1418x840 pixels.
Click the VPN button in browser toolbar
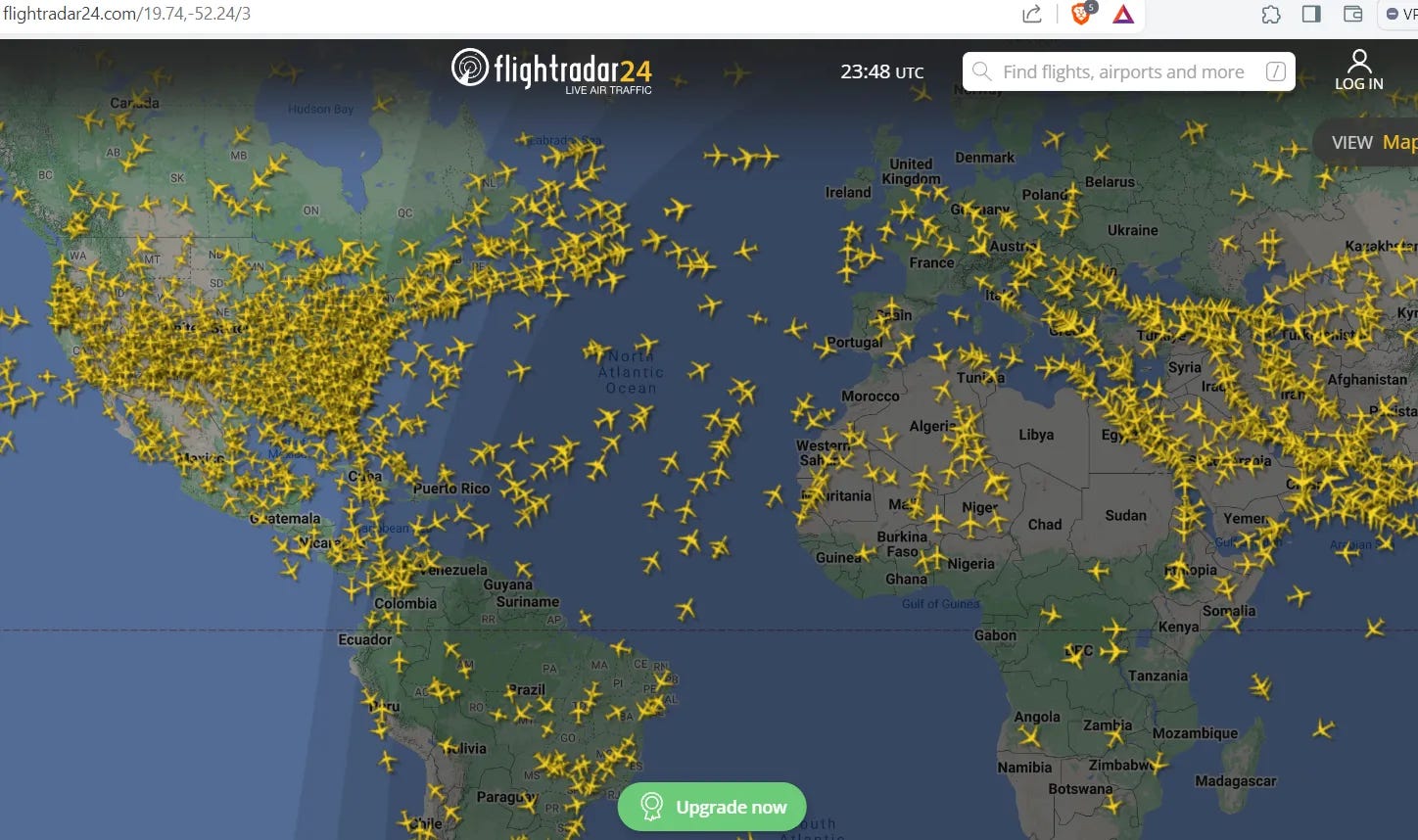point(1399,14)
